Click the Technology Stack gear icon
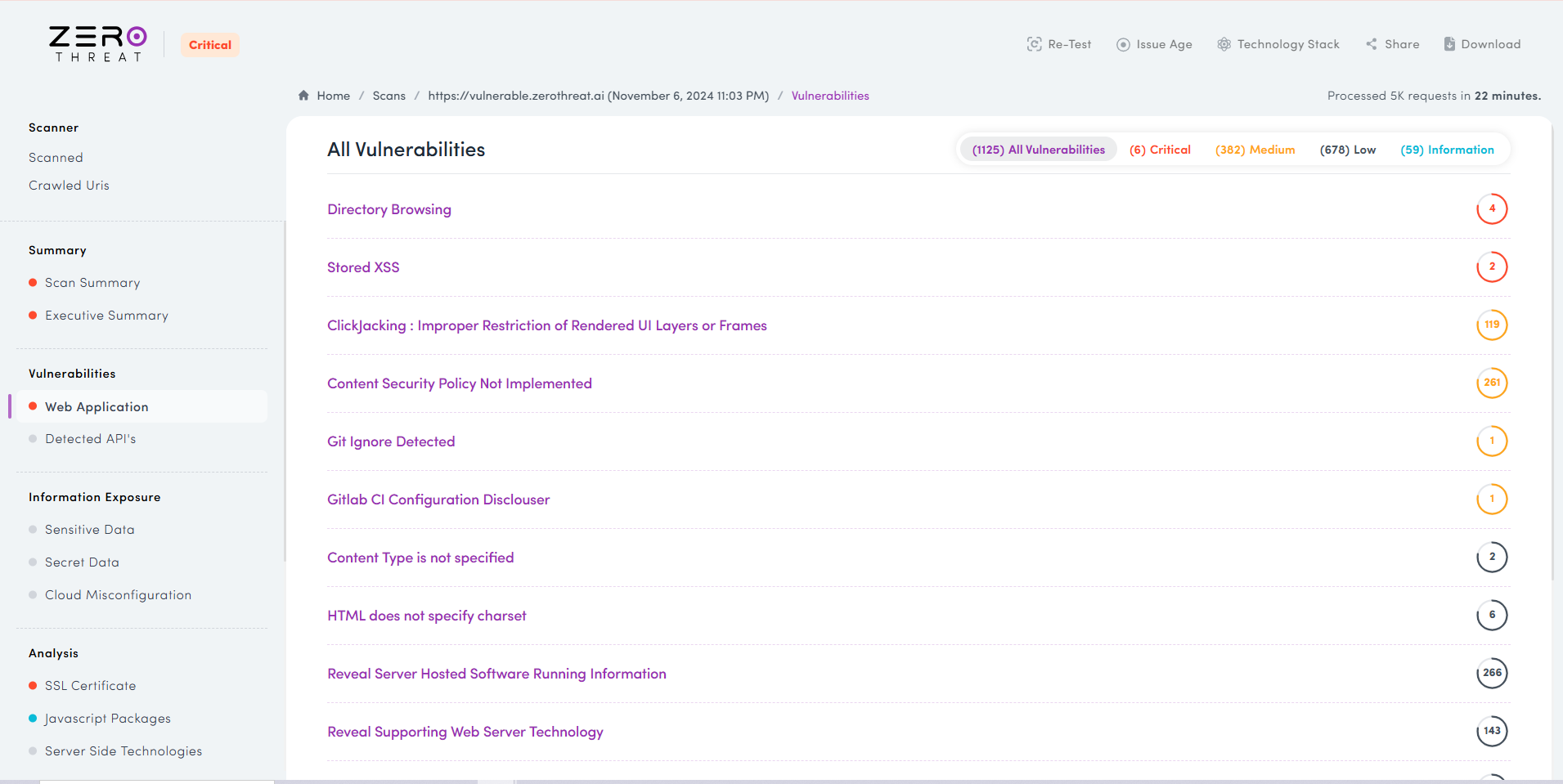This screenshot has width=1563, height=784. pos(1224,44)
